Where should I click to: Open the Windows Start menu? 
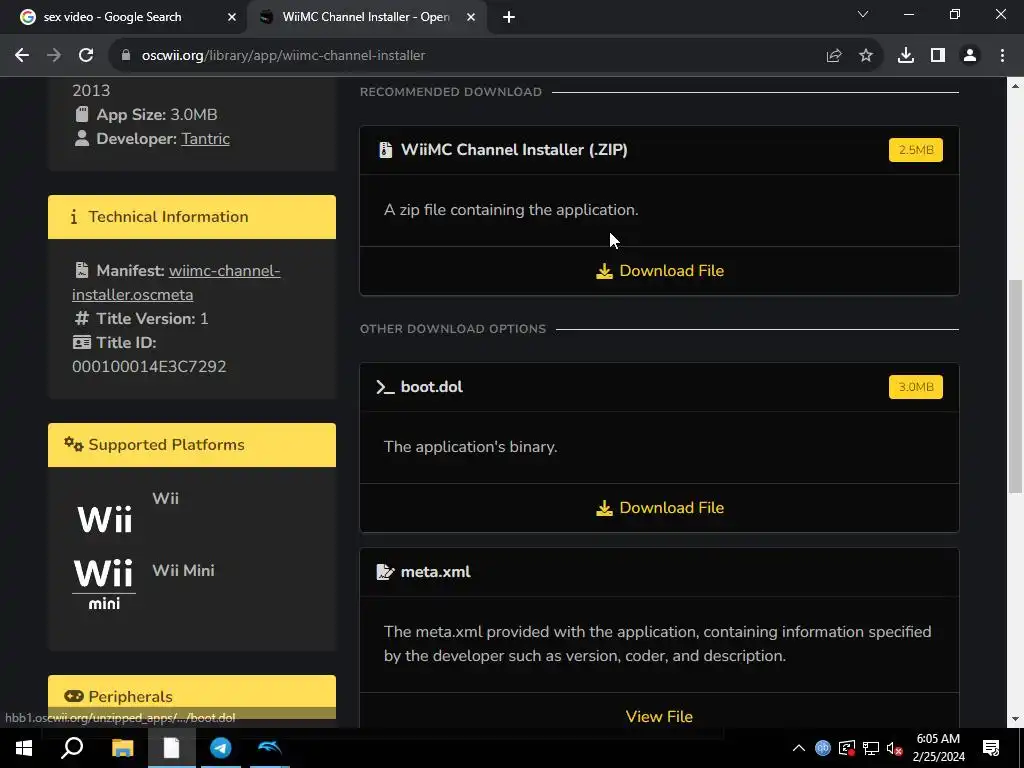pyautogui.click(x=24, y=748)
